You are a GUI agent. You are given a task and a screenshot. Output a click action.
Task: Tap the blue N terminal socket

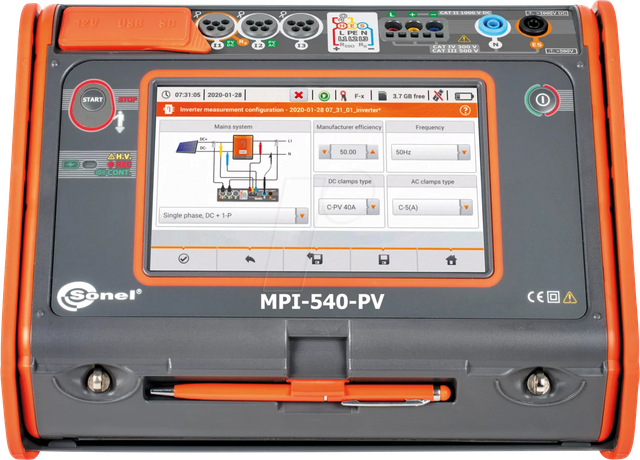click(x=493, y=24)
